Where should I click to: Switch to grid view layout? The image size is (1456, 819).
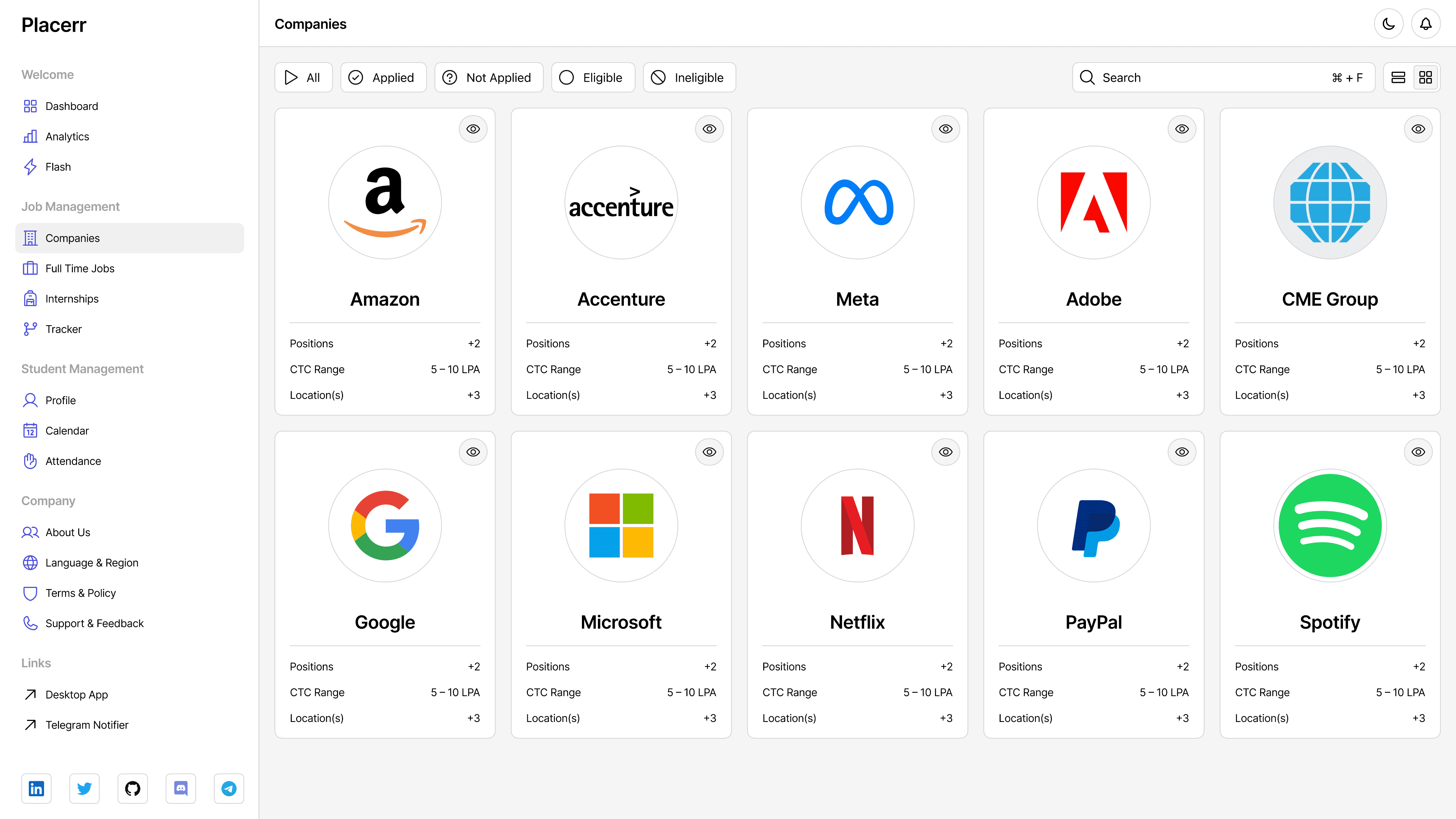pos(1425,77)
